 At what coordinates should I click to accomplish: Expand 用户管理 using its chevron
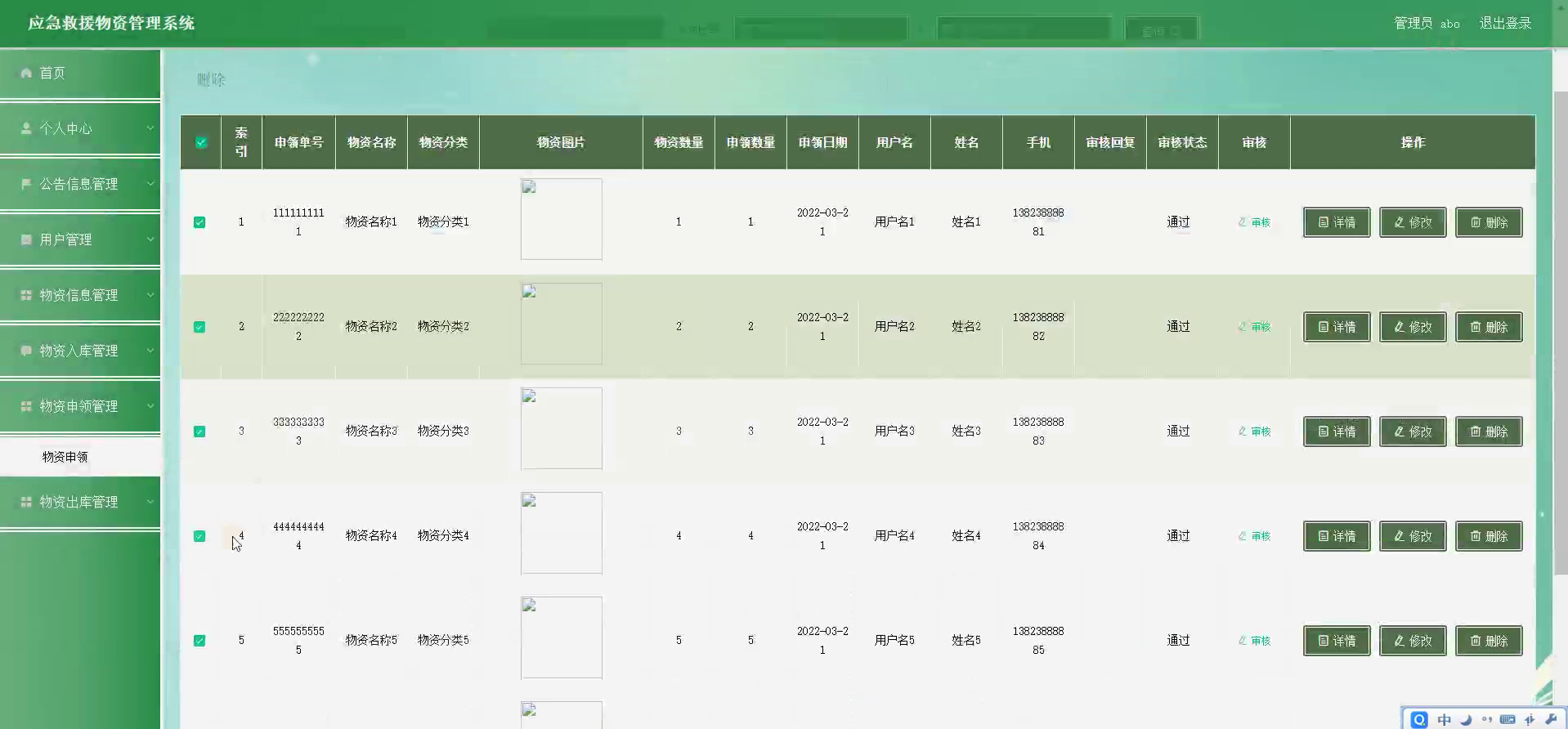[150, 239]
